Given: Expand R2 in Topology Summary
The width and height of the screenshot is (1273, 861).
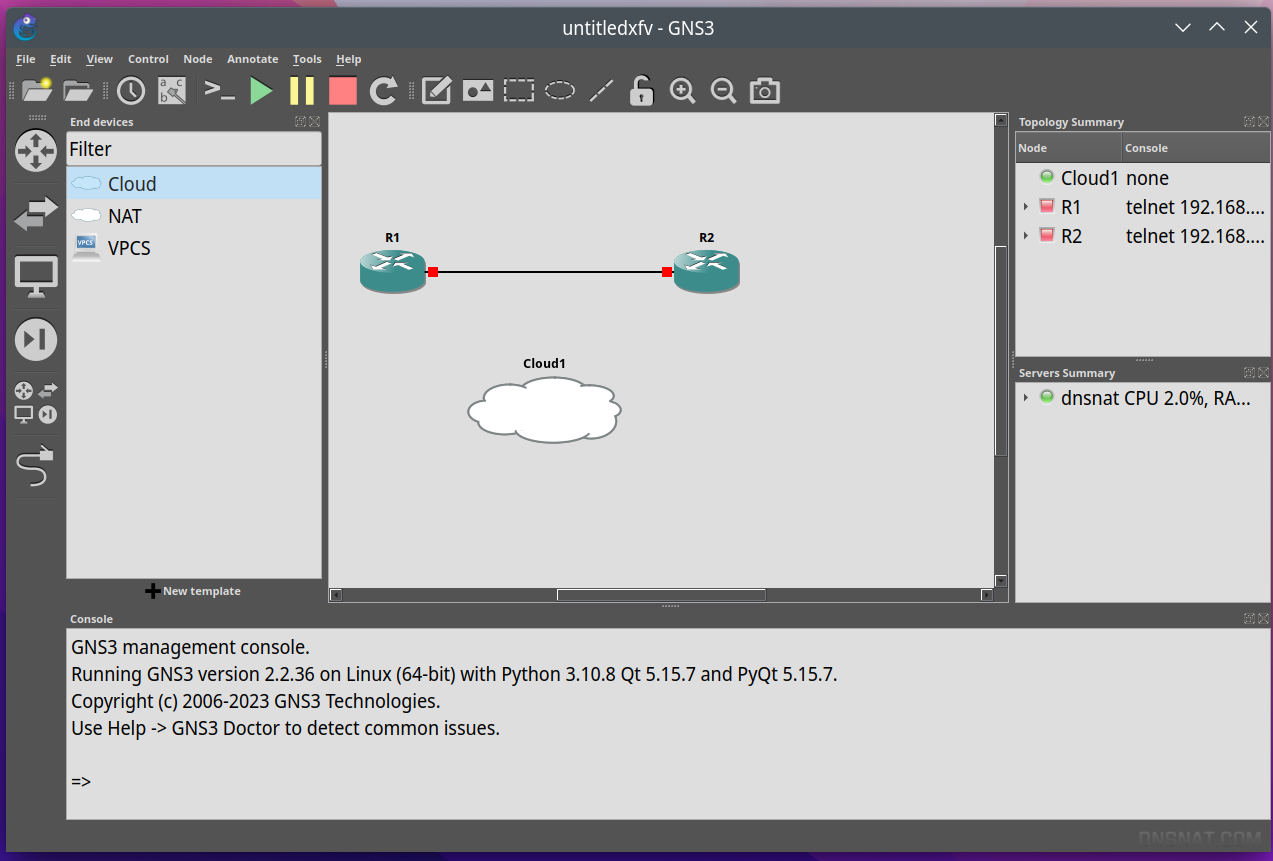Looking at the screenshot, I should pos(1026,236).
